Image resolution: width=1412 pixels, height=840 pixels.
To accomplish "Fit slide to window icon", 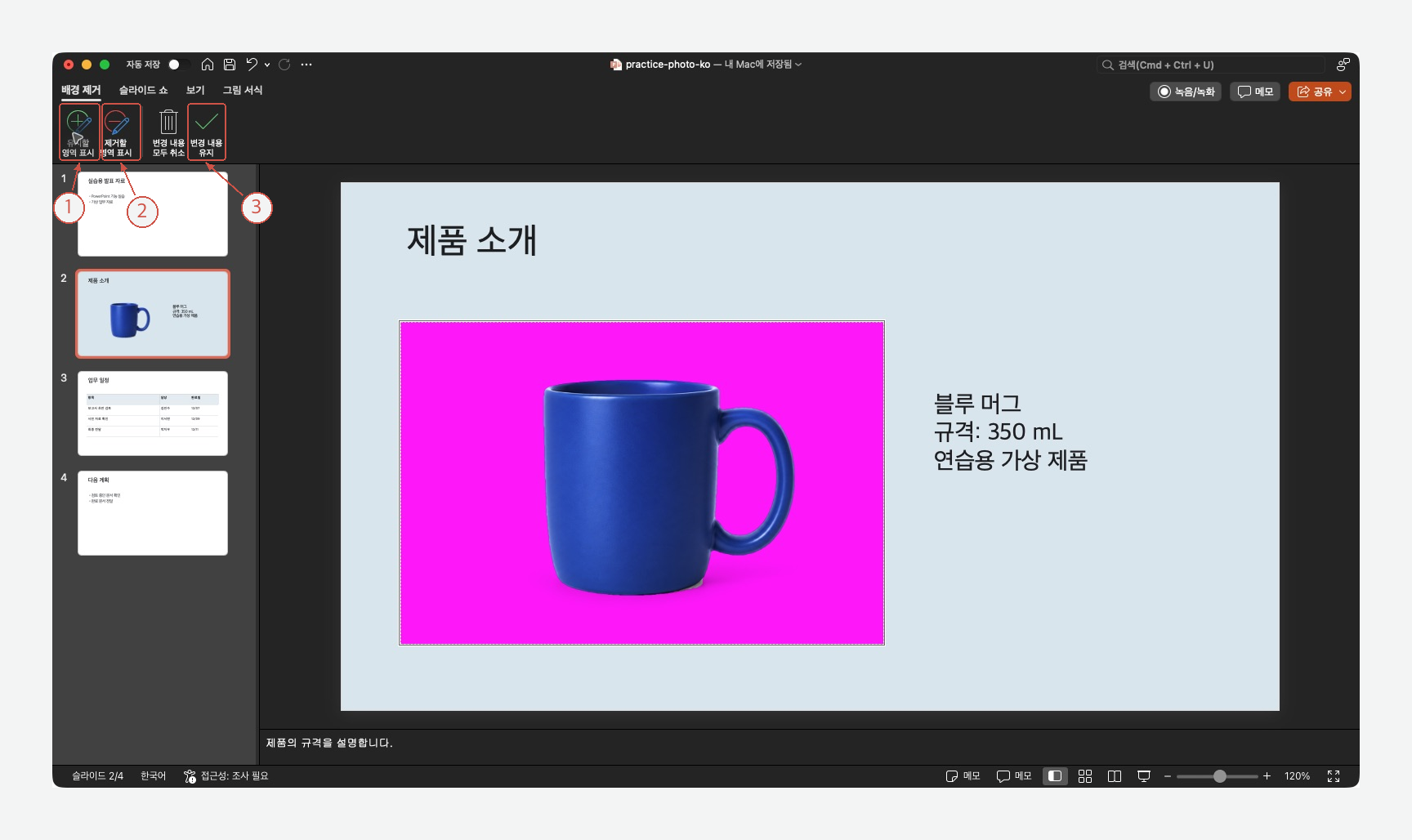I will click(x=1334, y=776).
